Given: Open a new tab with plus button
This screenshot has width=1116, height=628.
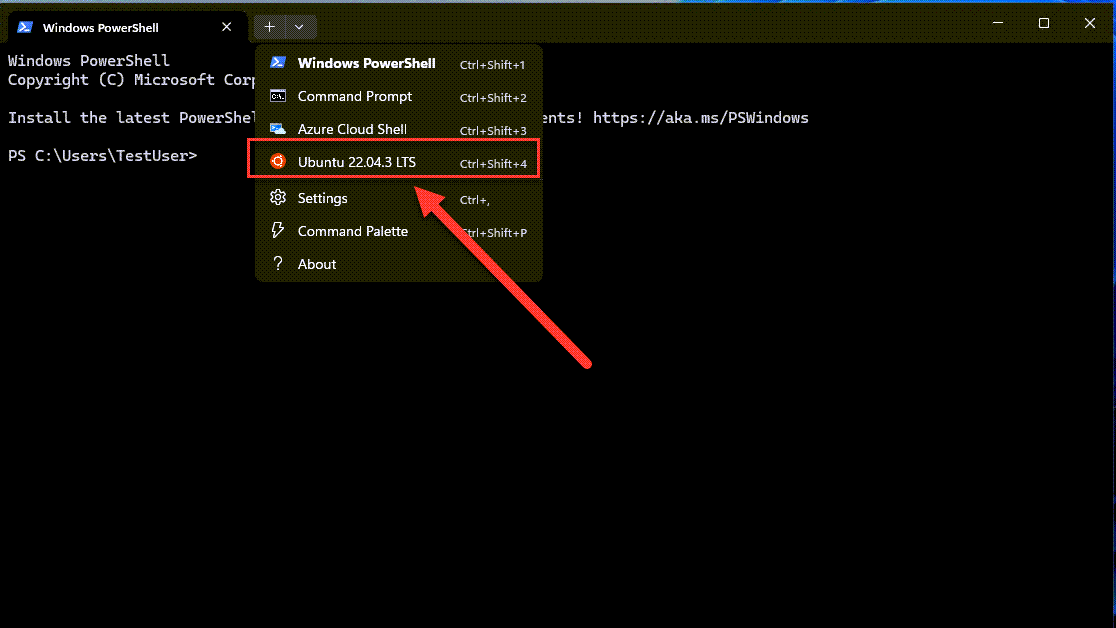Looking at the screenshot, I should (x=270, y=27).
